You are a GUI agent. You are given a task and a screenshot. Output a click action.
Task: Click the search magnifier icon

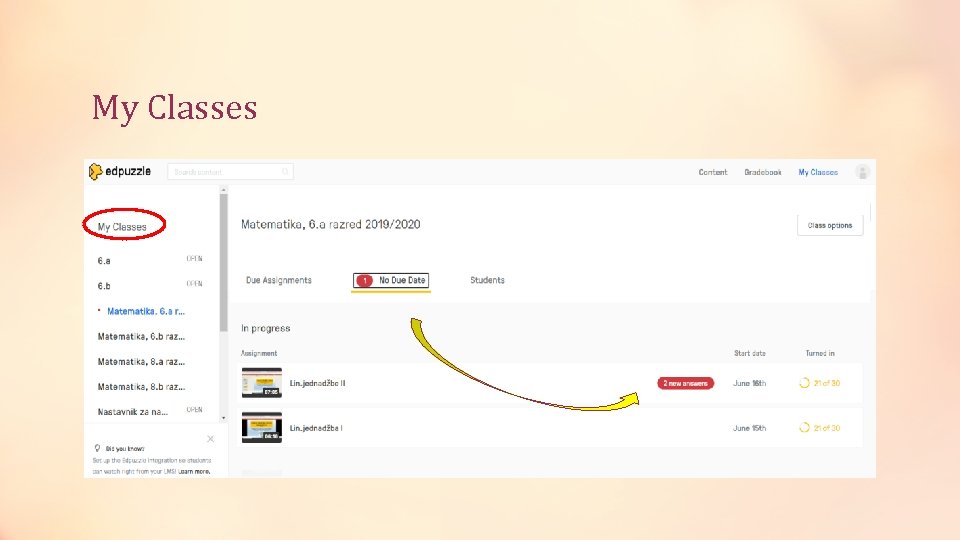pyautogui.click(x=285, y=172)
